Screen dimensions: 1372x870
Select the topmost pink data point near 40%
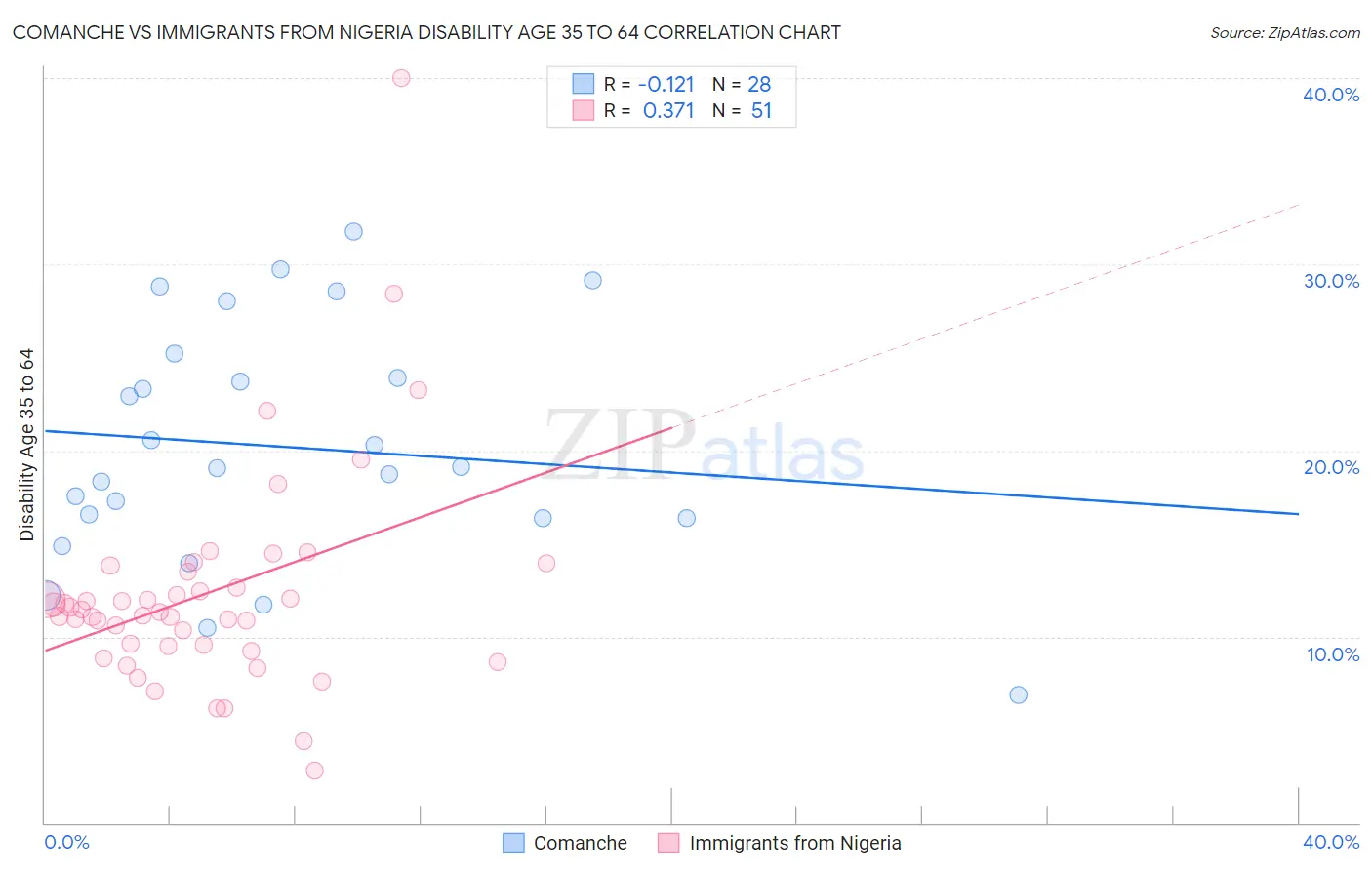[401, 78]
